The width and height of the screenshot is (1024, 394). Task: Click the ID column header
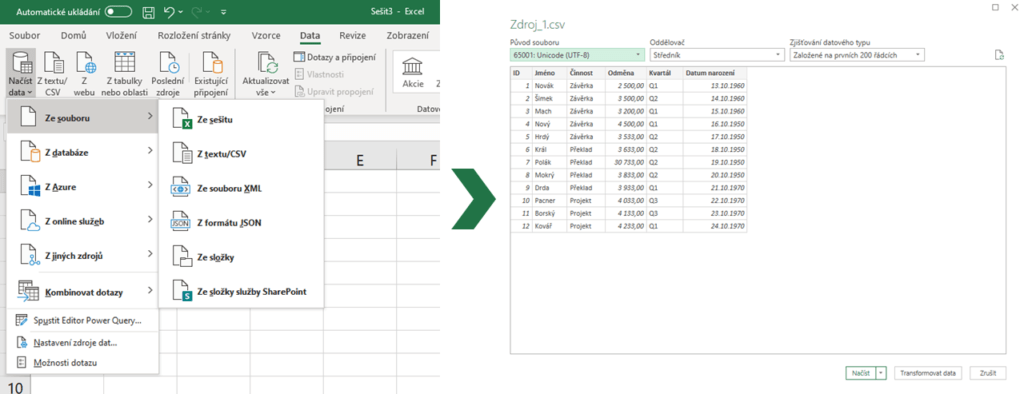click(520, 73)
